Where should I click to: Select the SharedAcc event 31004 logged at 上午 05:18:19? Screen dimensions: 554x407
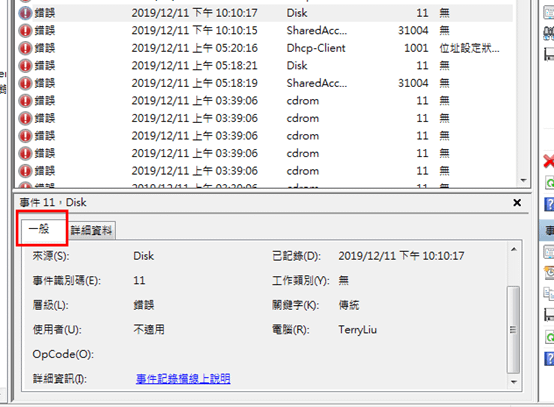point(265,83)
